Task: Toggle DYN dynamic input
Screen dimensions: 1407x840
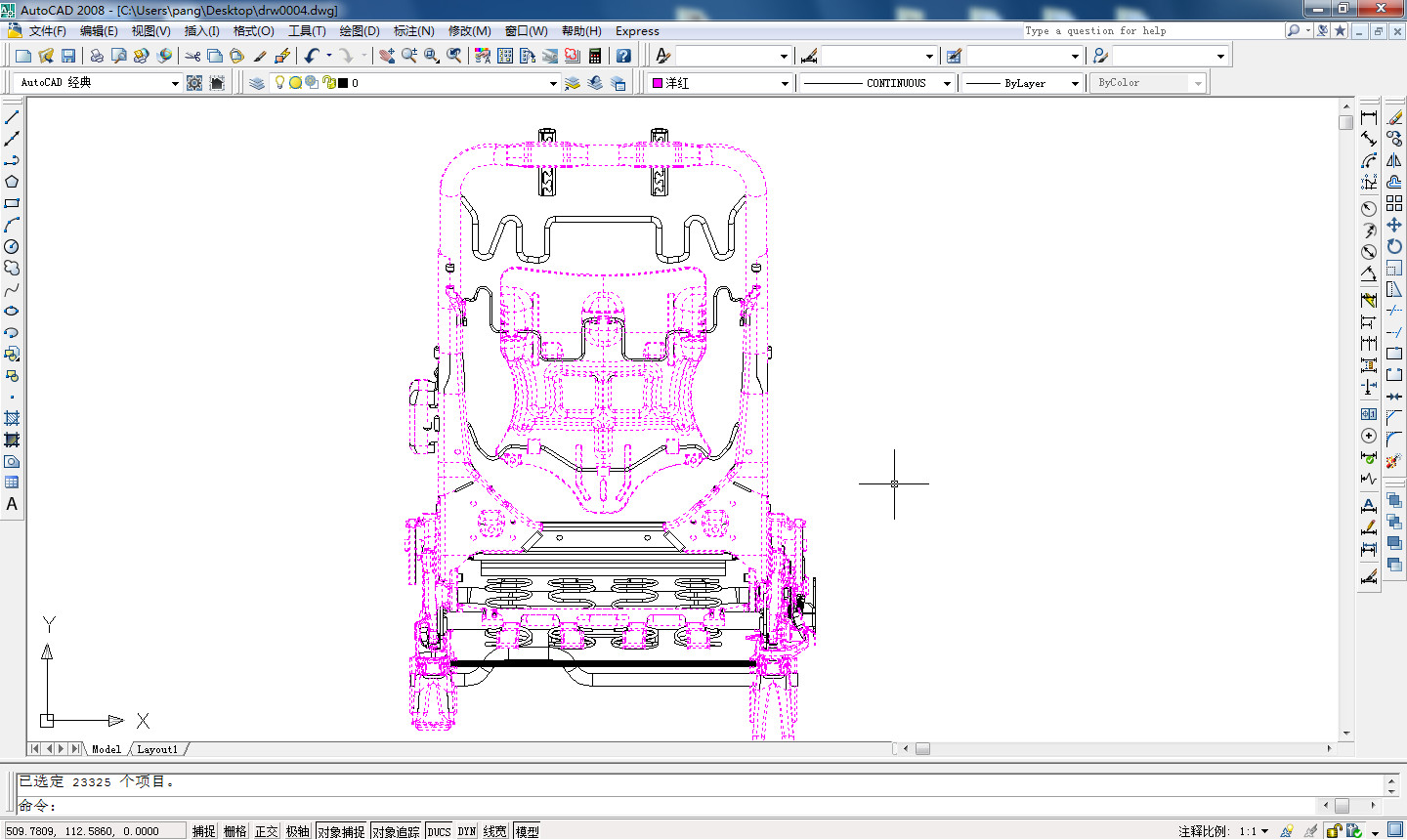Action: click(x=467, y=831)
